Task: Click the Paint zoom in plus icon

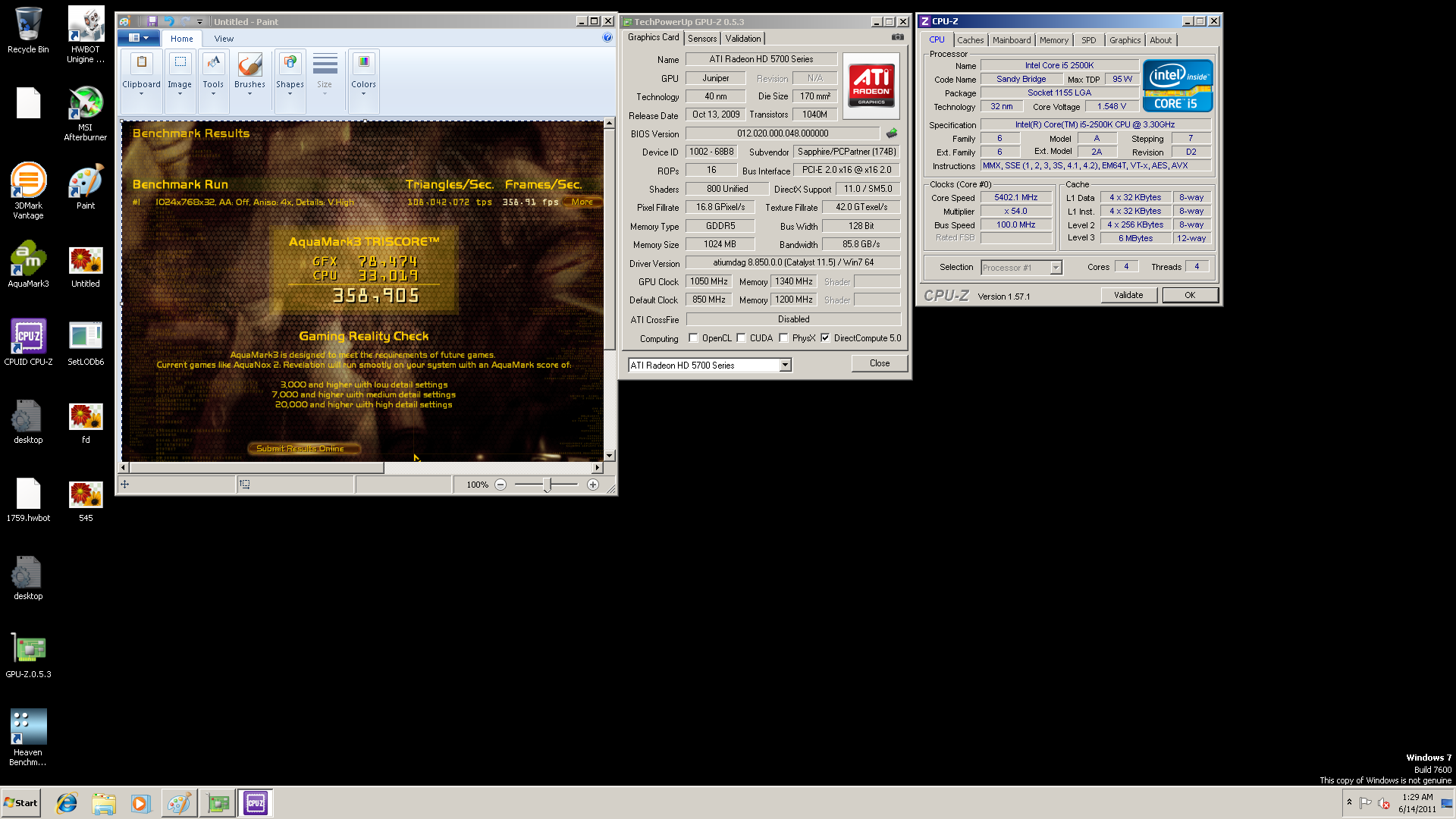Action: tap(593, 485)
